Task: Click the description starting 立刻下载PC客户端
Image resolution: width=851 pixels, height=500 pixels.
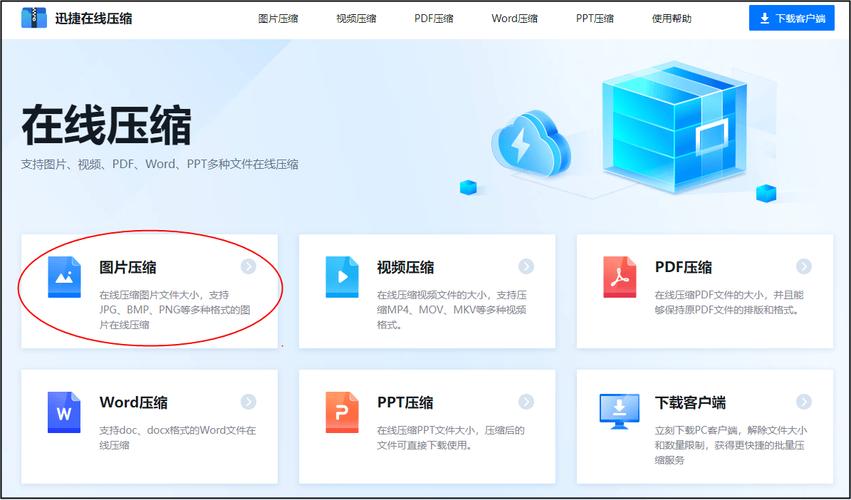Action: (x=731, y=445)
